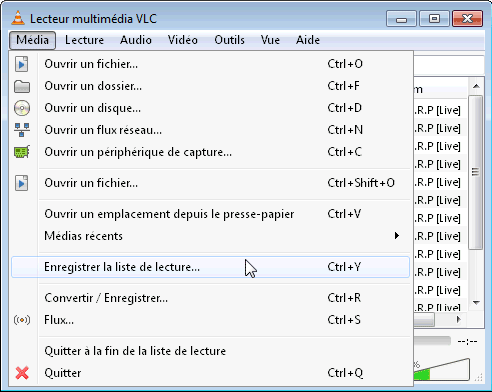Click the file icon beside Ouvrir un fichier Ctrl+O
The width and height of the screenshot is (492, 392).
[22, 64]
